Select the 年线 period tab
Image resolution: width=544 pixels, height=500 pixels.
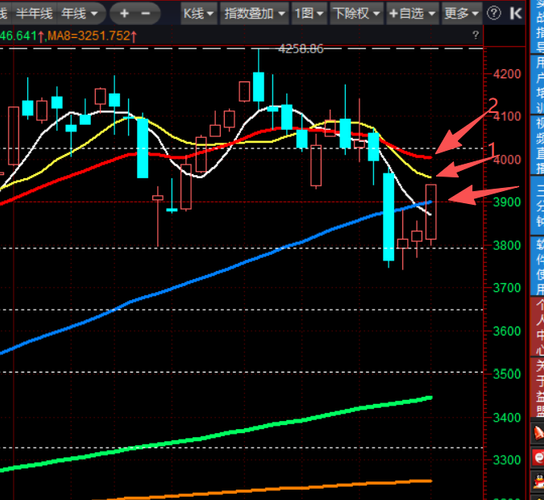coord(79,14)
